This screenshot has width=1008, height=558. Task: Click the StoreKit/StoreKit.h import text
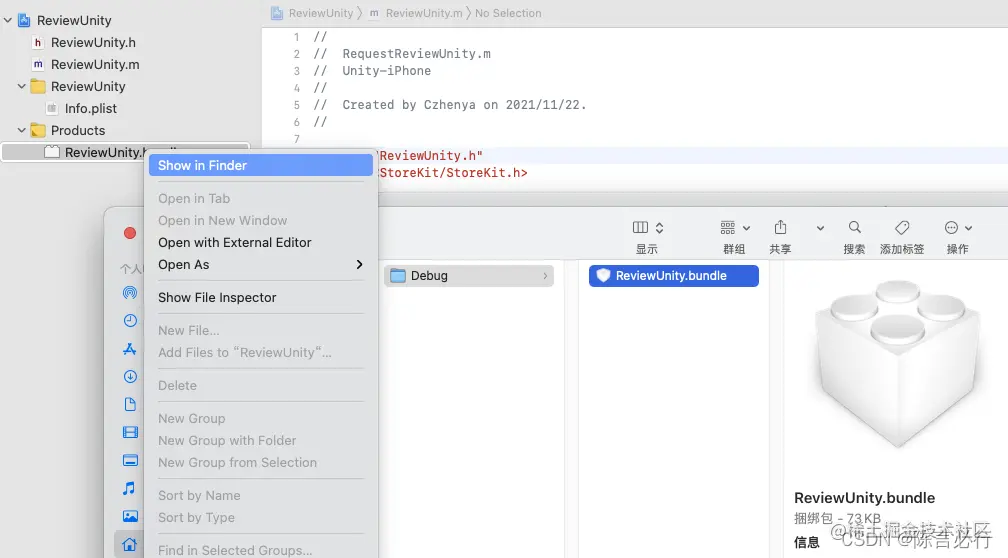click(x=453, y=173)
